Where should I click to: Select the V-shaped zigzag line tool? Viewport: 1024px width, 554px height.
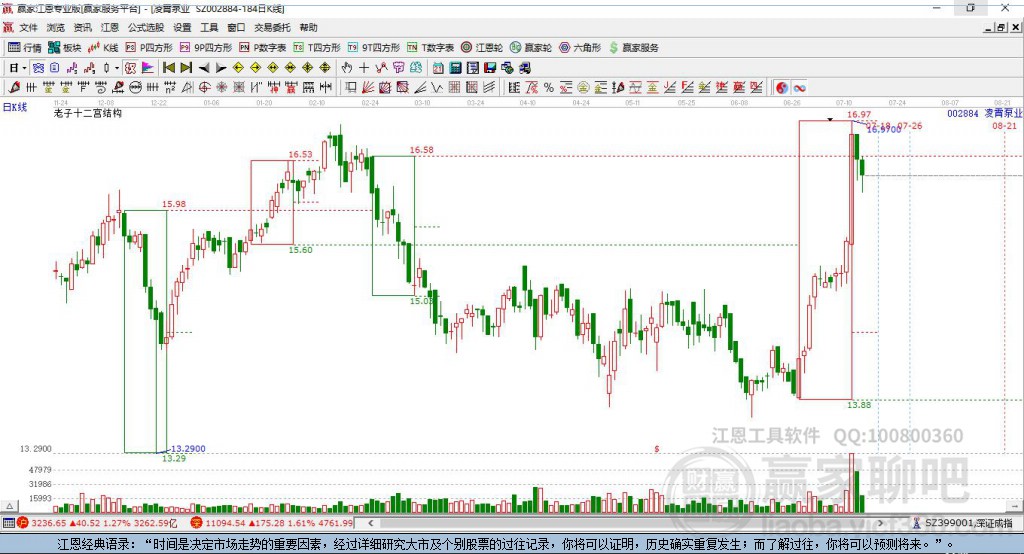[x=436, y=88]
